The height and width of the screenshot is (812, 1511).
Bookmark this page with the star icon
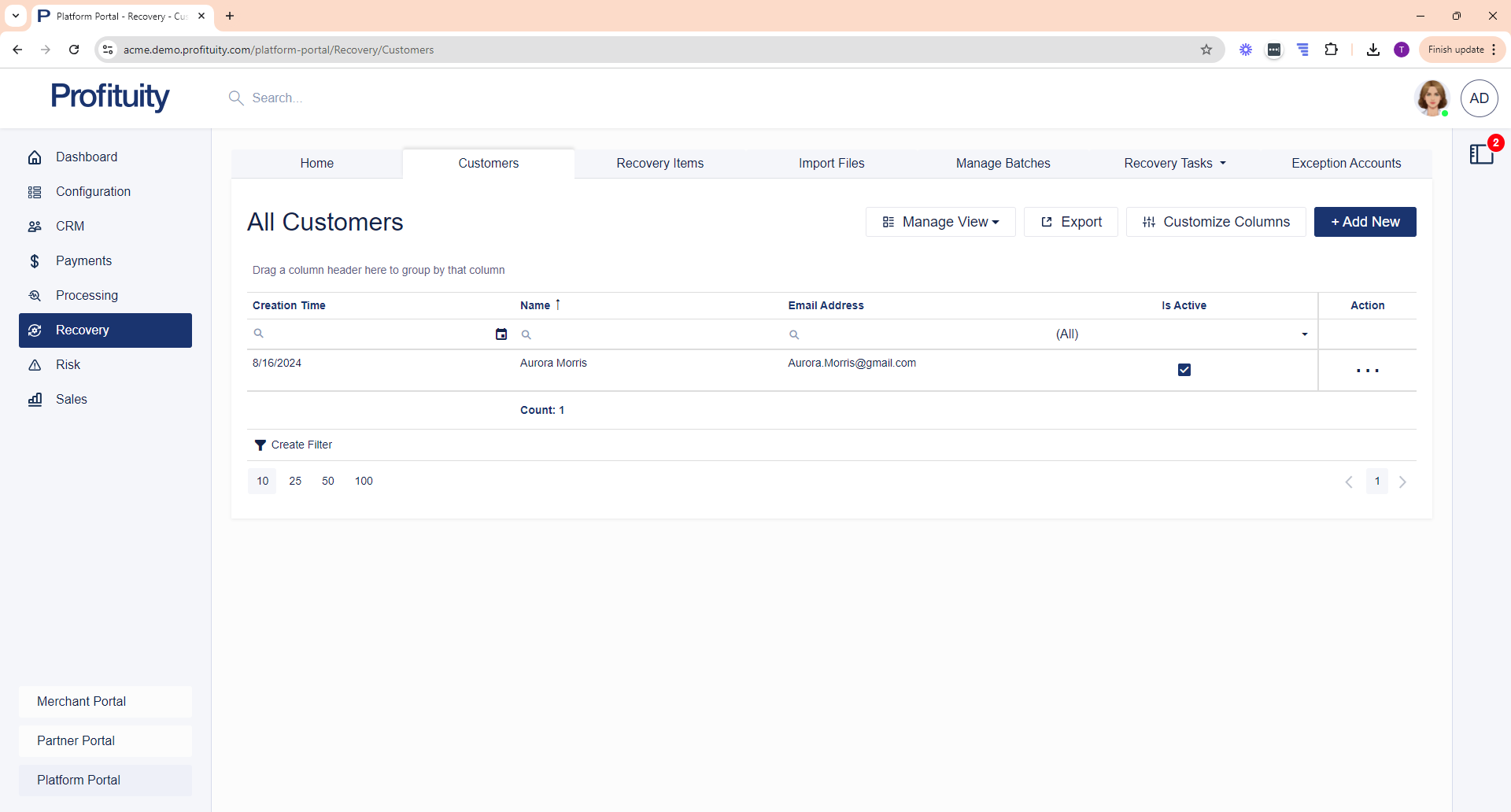coord(1206,50)
